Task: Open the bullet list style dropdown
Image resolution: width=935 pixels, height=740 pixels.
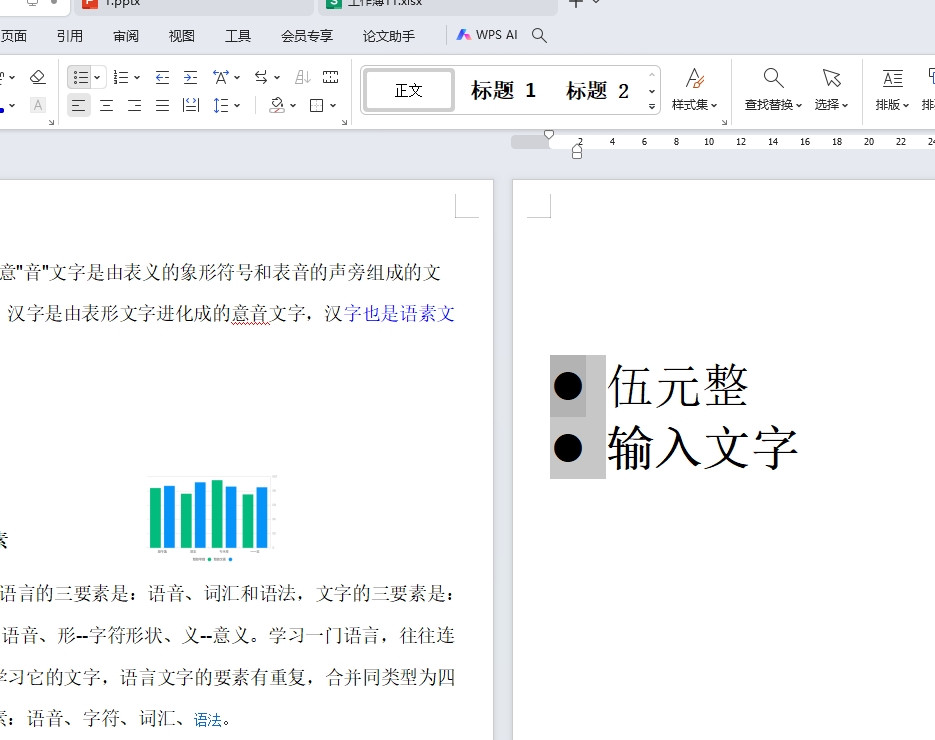Action: pos(97,77)
